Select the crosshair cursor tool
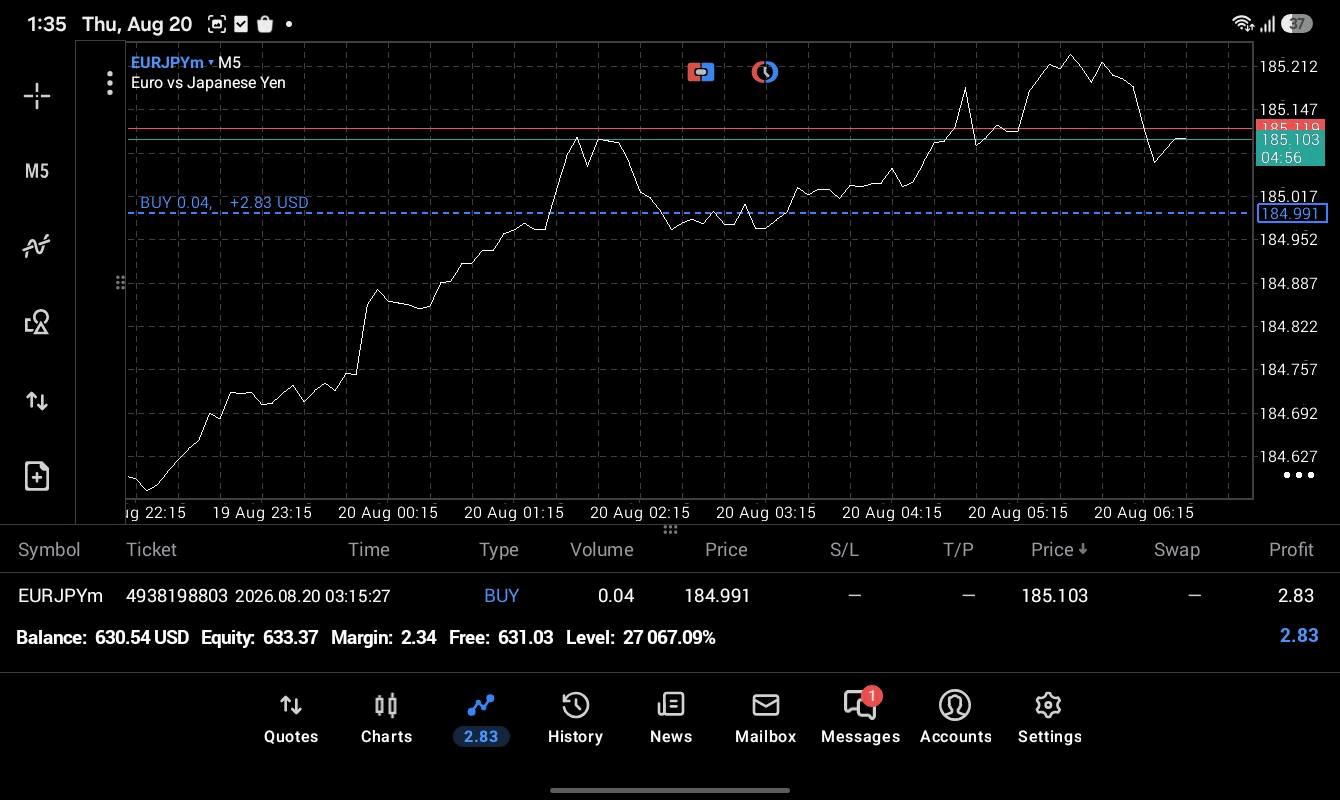This screenshot has width=1340, height=800. [x=37, y=96]
